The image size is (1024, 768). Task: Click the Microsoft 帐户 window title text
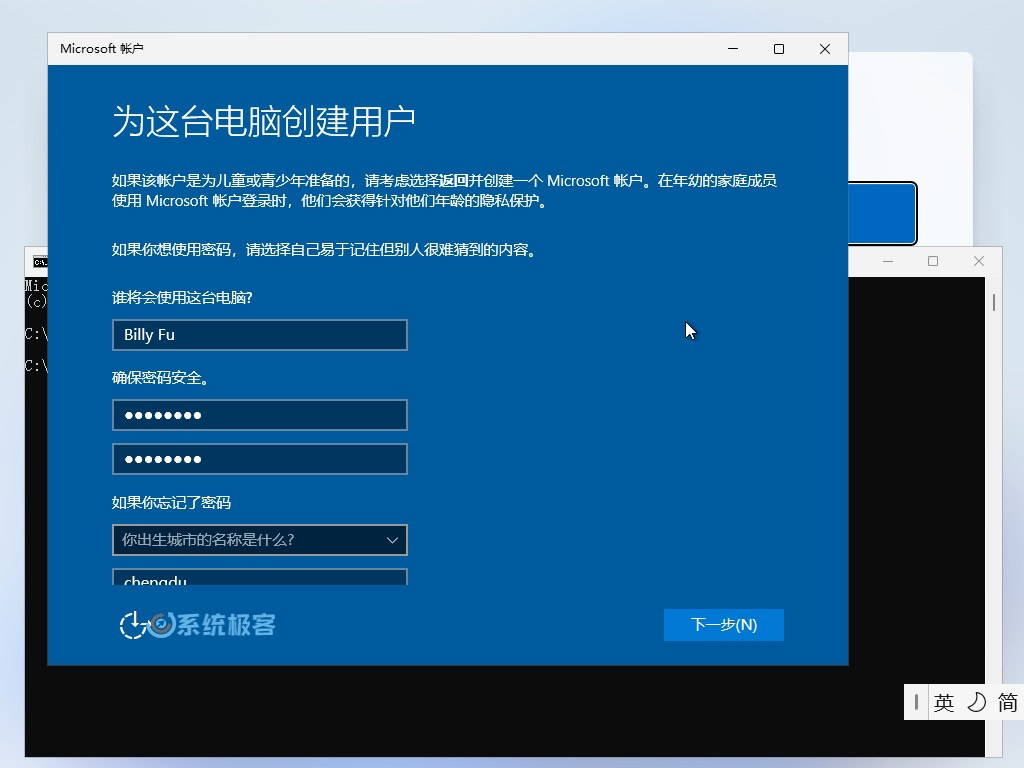click(x=101, y=49)
